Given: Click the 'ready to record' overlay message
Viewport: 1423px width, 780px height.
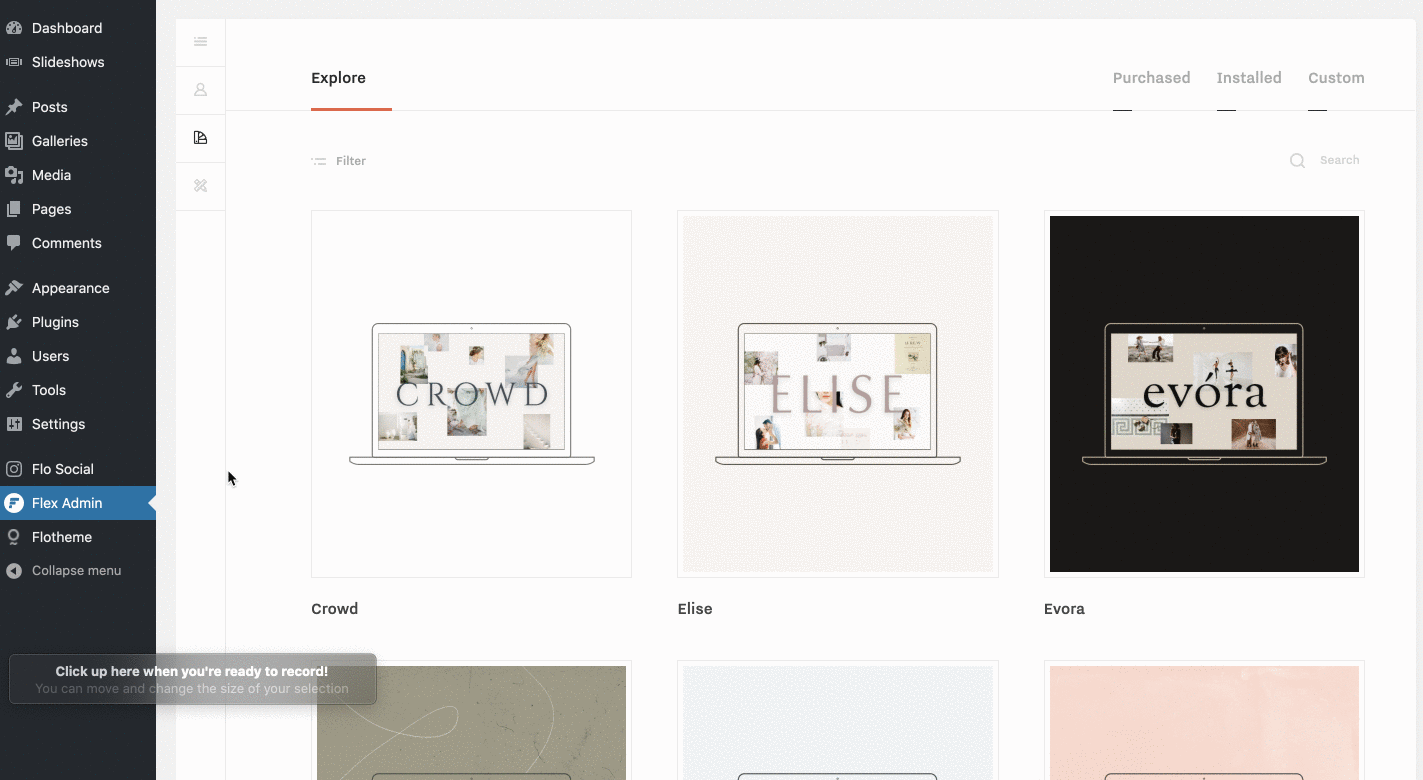Looking at the screenshot, I should click(192, 679).
